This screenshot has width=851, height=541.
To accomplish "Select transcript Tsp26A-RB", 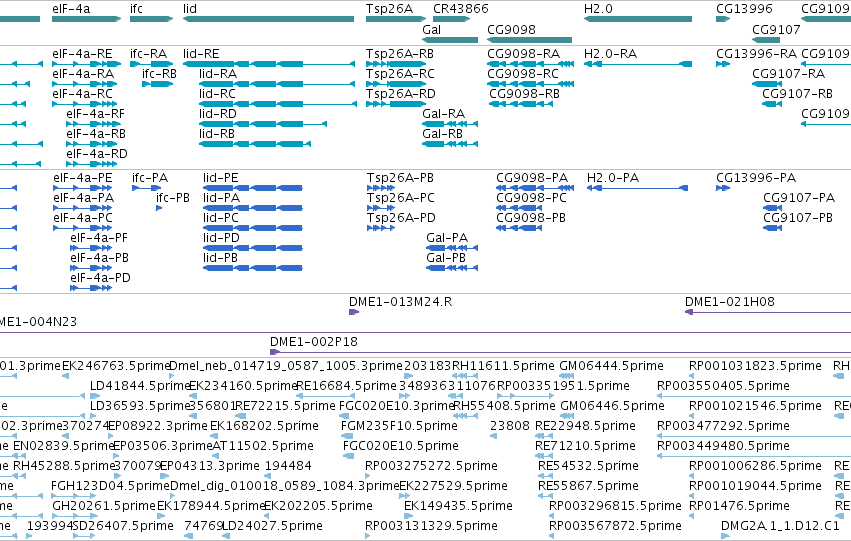I will [396, 64].
